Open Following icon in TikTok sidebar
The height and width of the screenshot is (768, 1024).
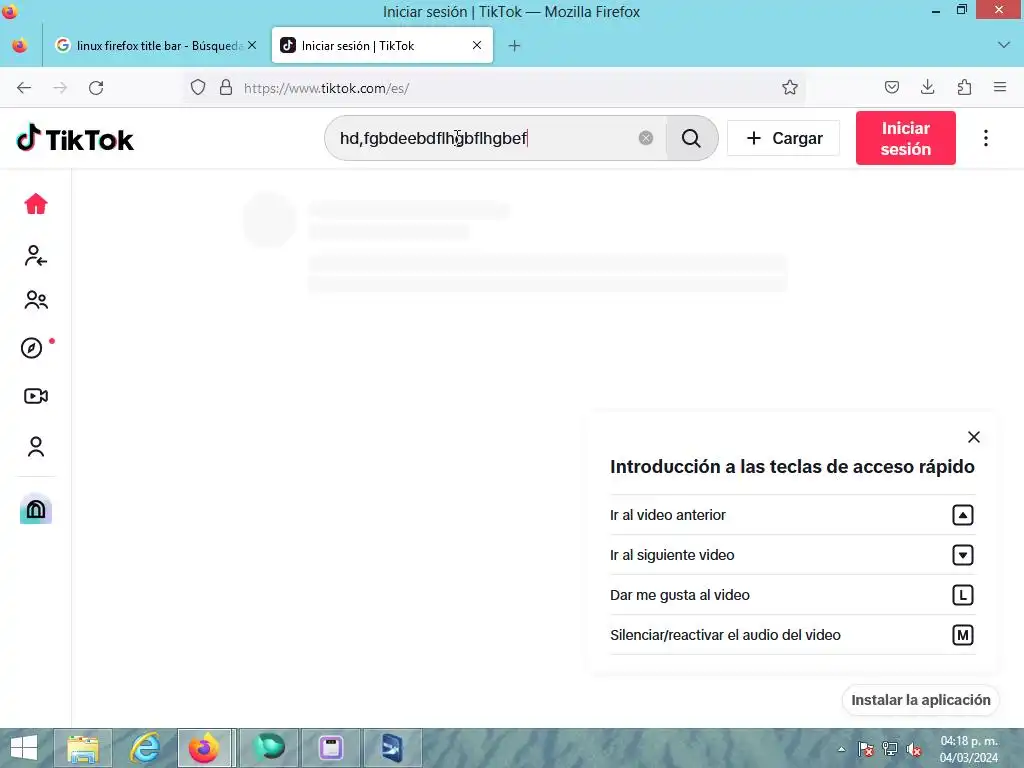36,255
